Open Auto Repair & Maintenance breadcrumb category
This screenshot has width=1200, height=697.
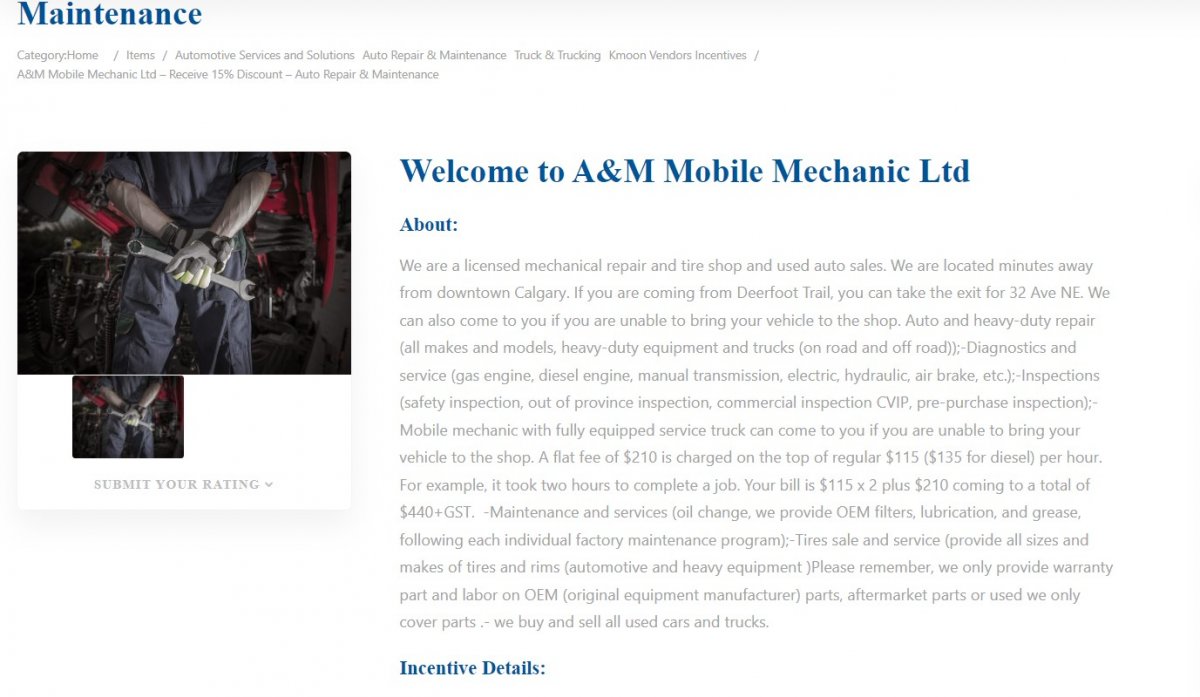tap(434, 55)
